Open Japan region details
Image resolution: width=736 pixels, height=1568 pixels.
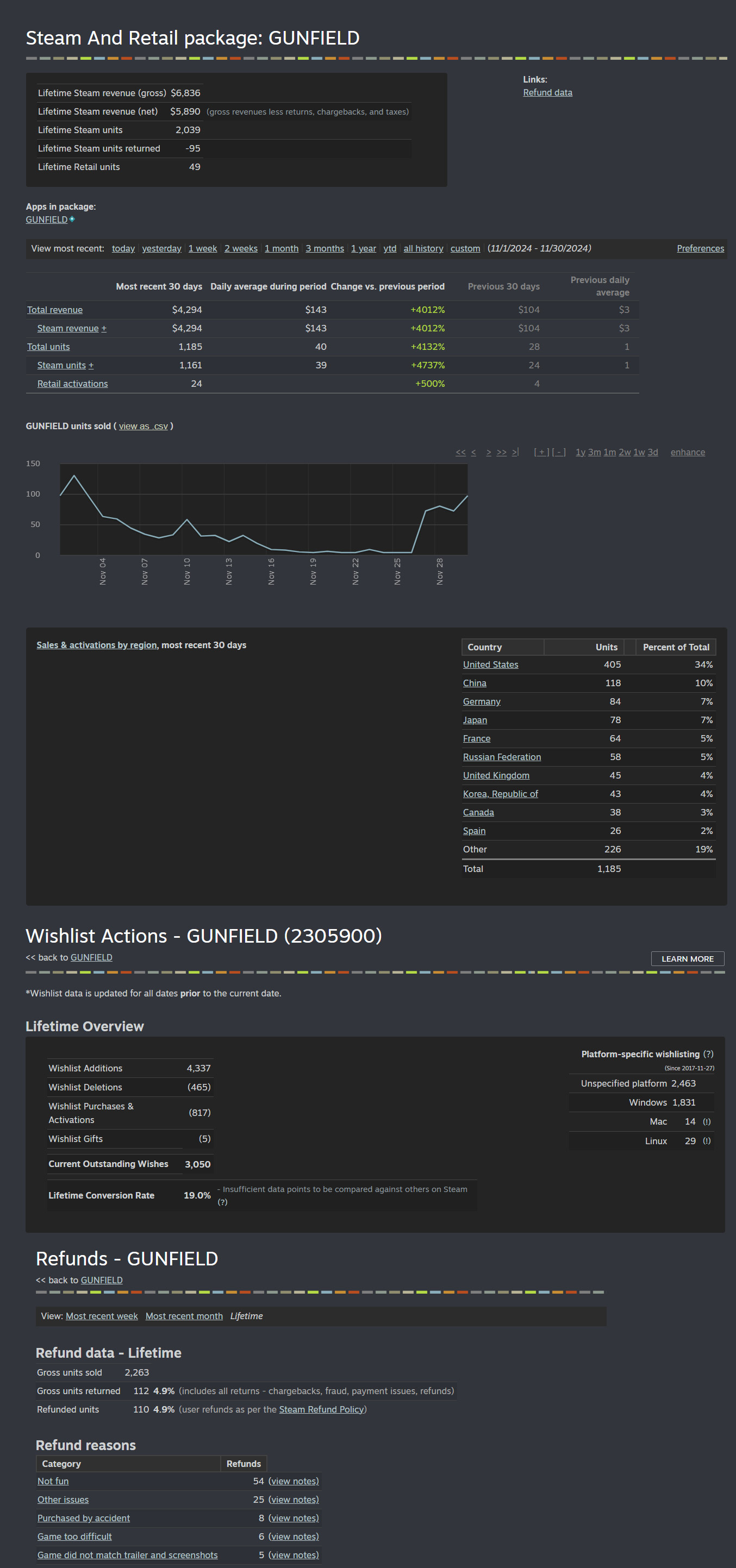tap(475, 720)
